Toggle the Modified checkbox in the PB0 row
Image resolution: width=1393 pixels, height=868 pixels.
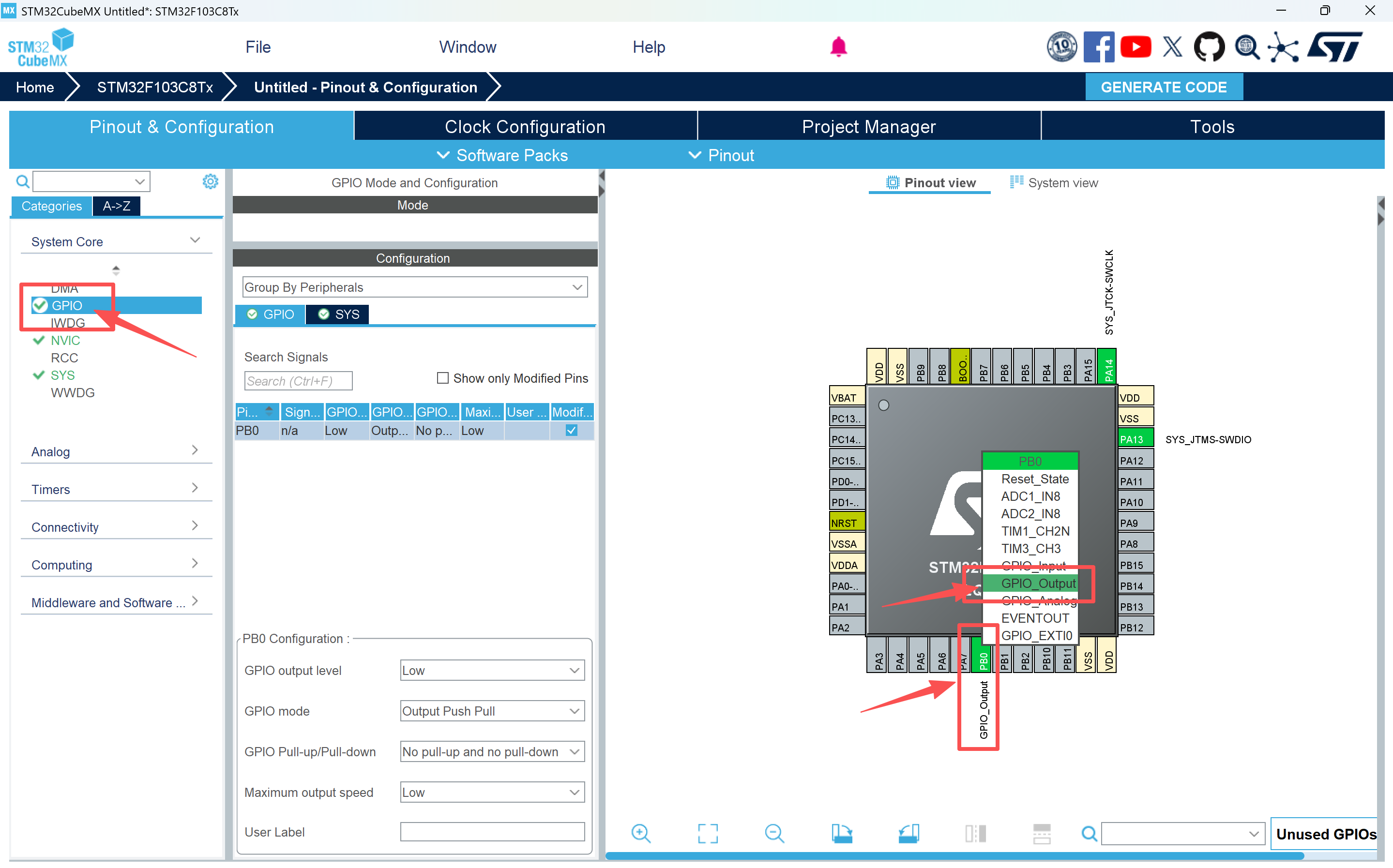[x=571, y=431]
